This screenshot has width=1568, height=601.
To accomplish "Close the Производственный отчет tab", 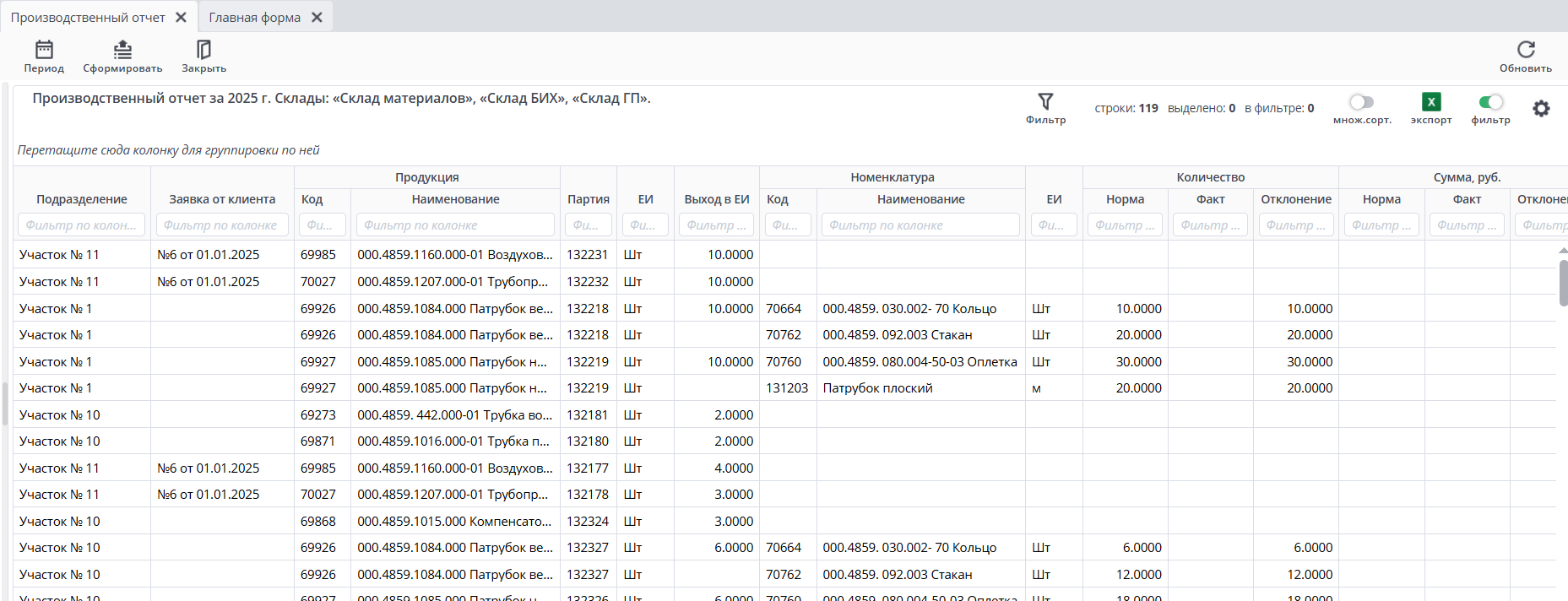I will pos(181,18).
